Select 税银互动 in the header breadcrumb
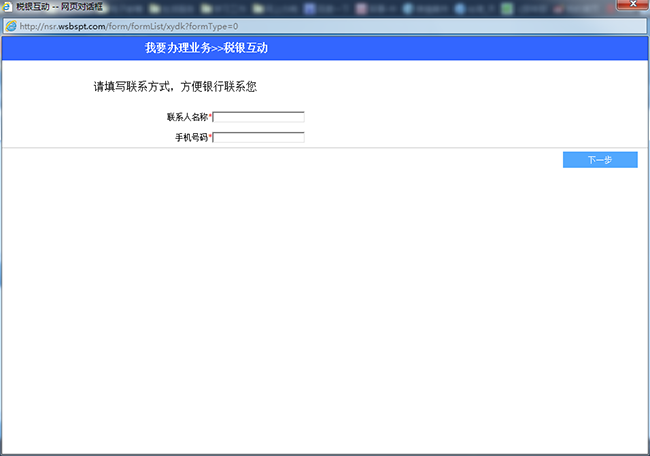This screenshot has height=456, width=650. coord(246,48)
